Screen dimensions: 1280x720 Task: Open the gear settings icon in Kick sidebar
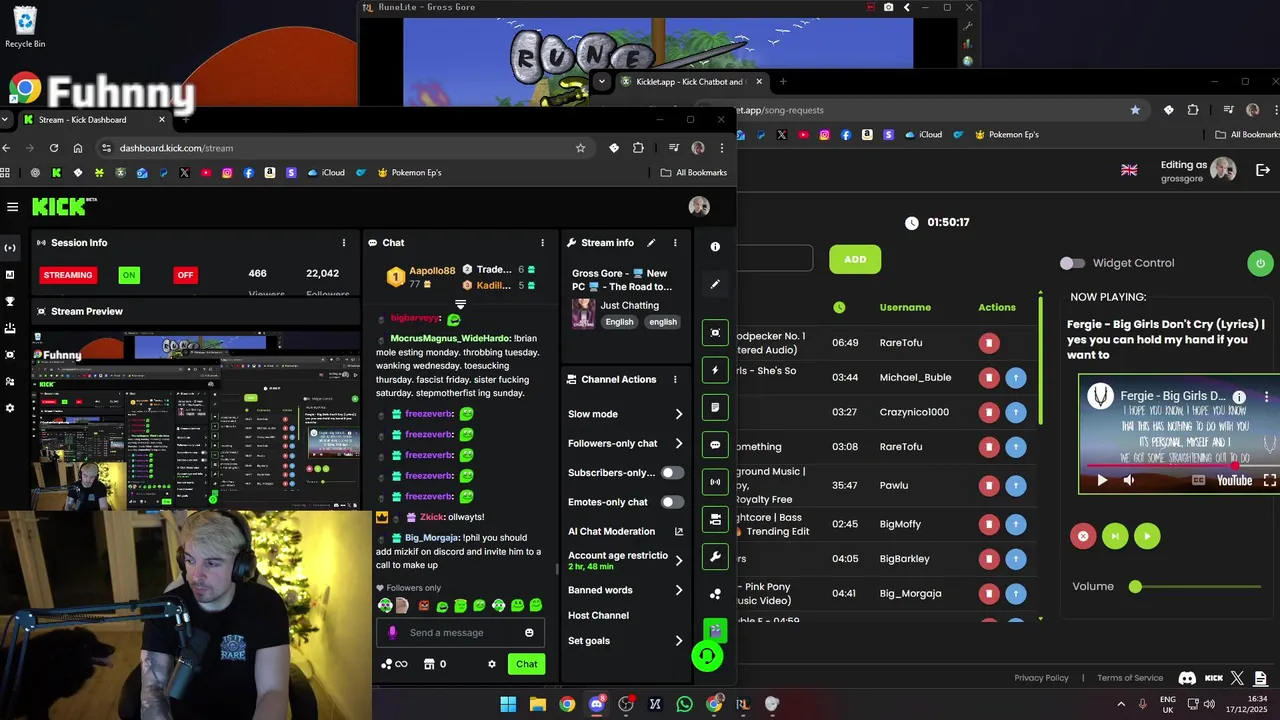10,408
